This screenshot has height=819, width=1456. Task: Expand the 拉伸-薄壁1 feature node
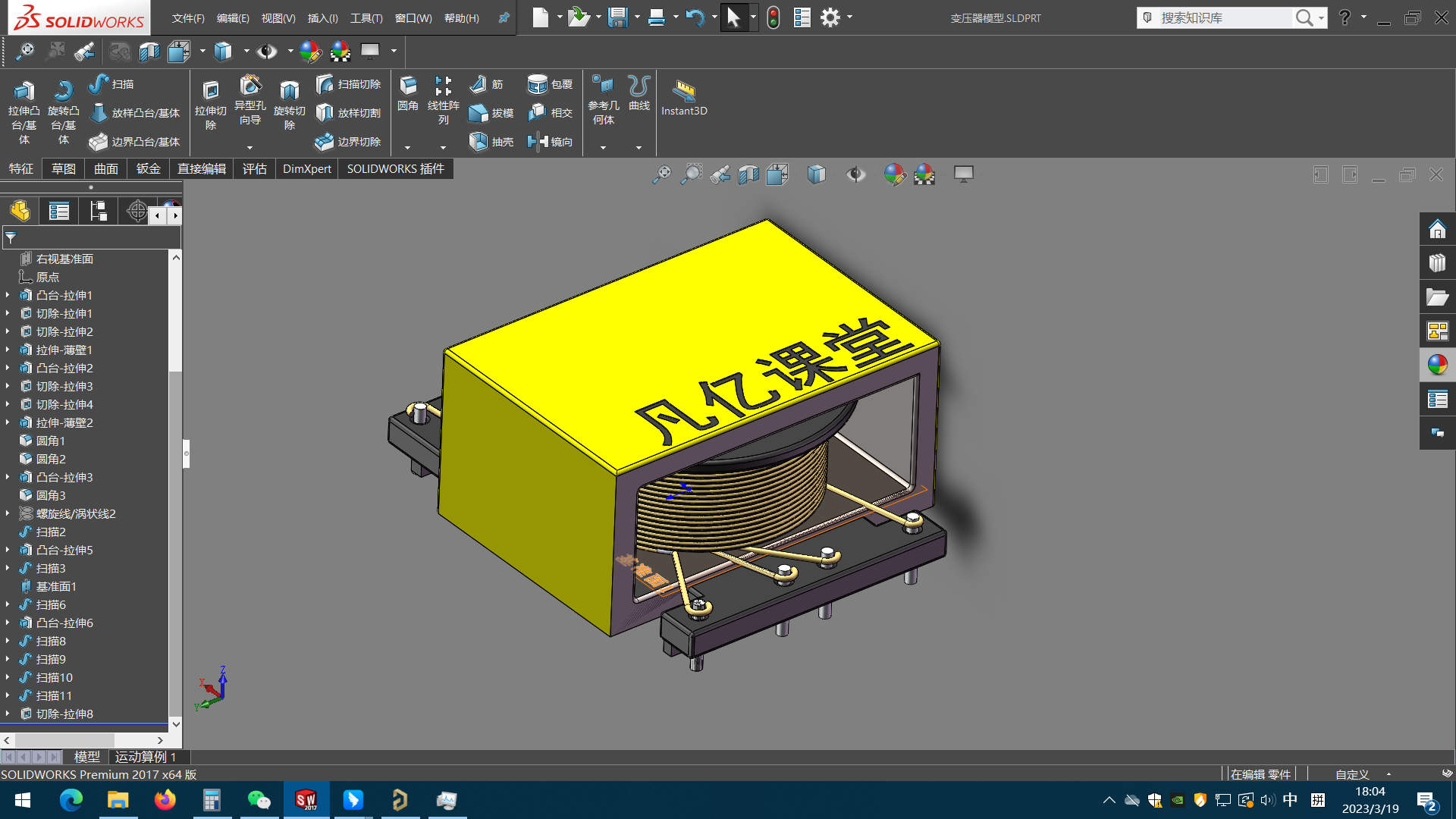(8, 350)
